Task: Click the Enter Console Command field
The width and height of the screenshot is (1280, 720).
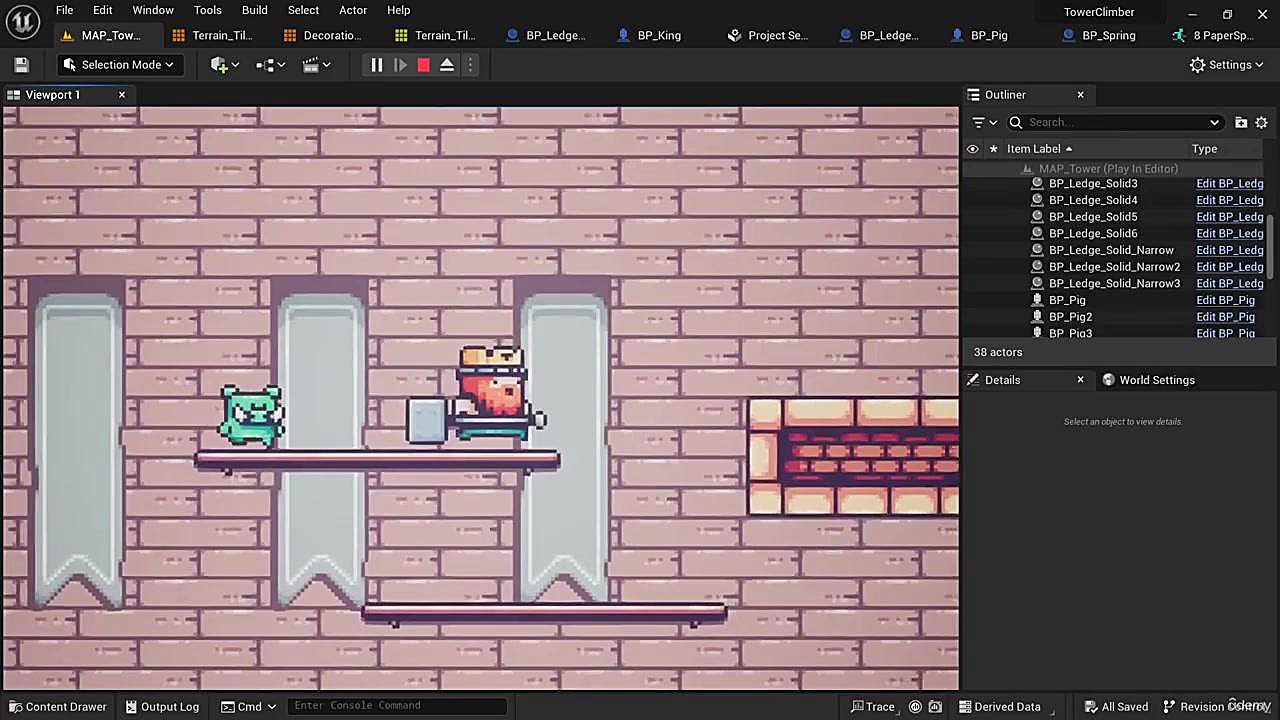Action: 397,706
